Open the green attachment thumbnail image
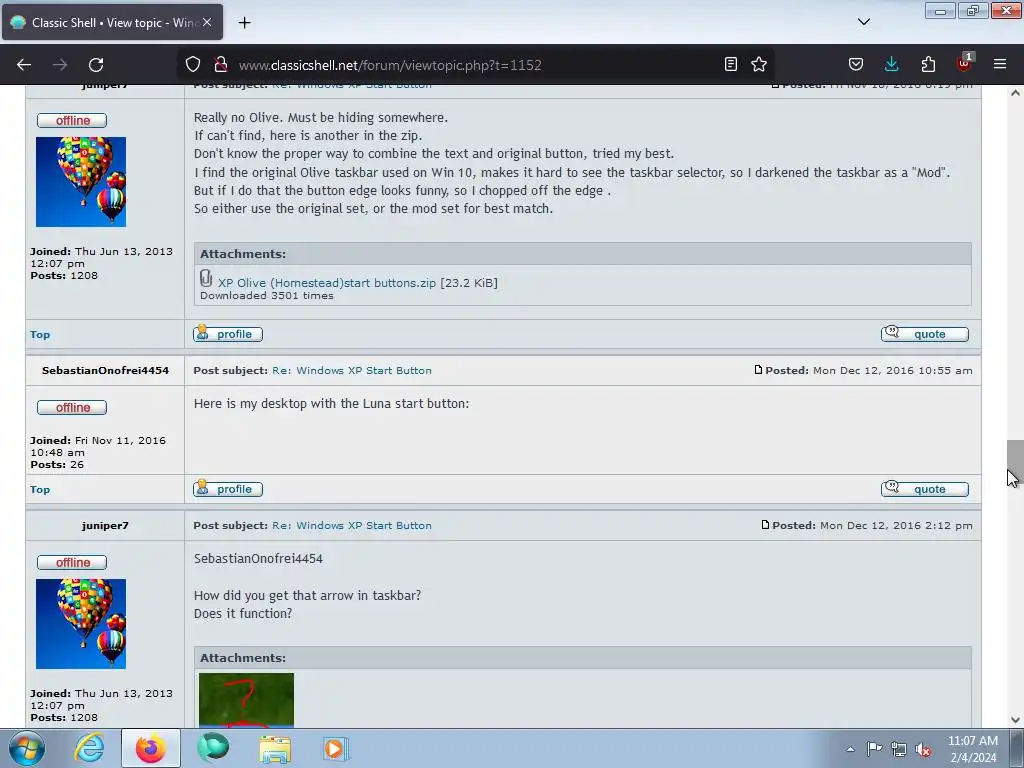The width and height of the screenshot is (1024, 768). 246,700
